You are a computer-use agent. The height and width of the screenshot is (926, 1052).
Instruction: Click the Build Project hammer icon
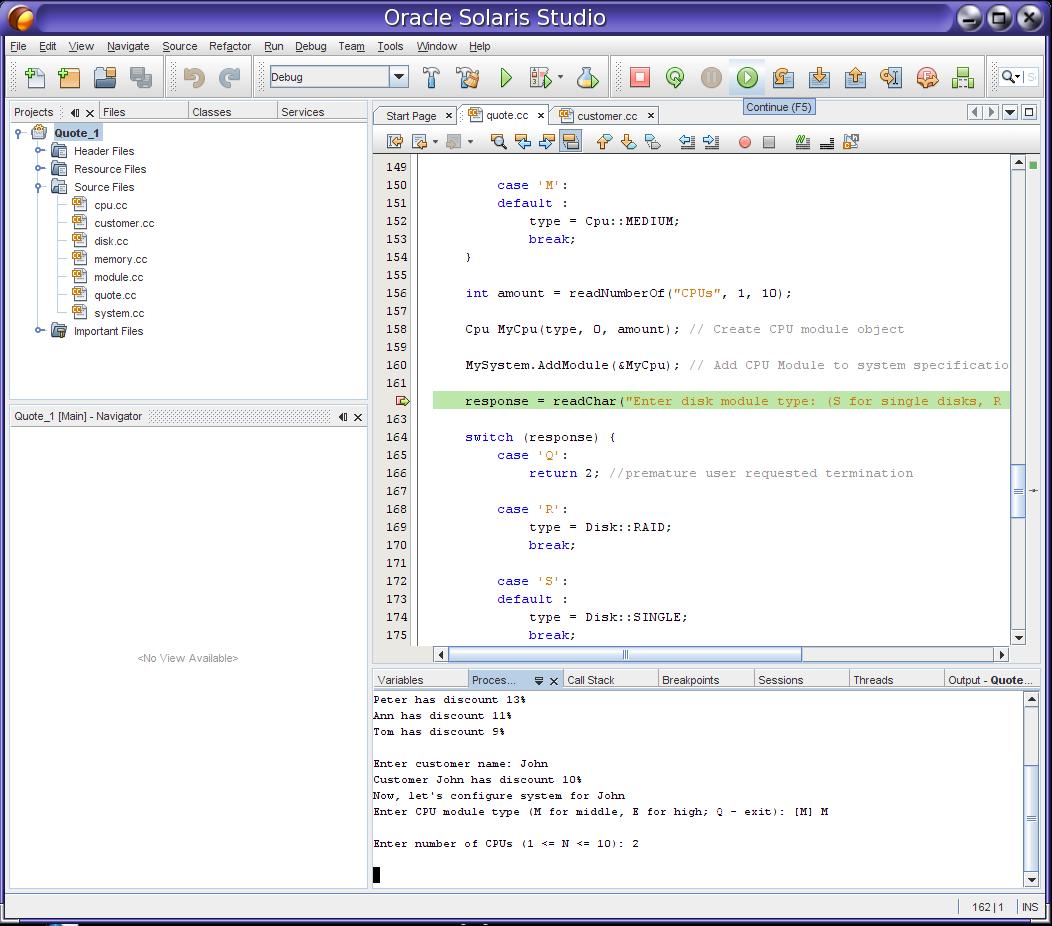(431, 77)
